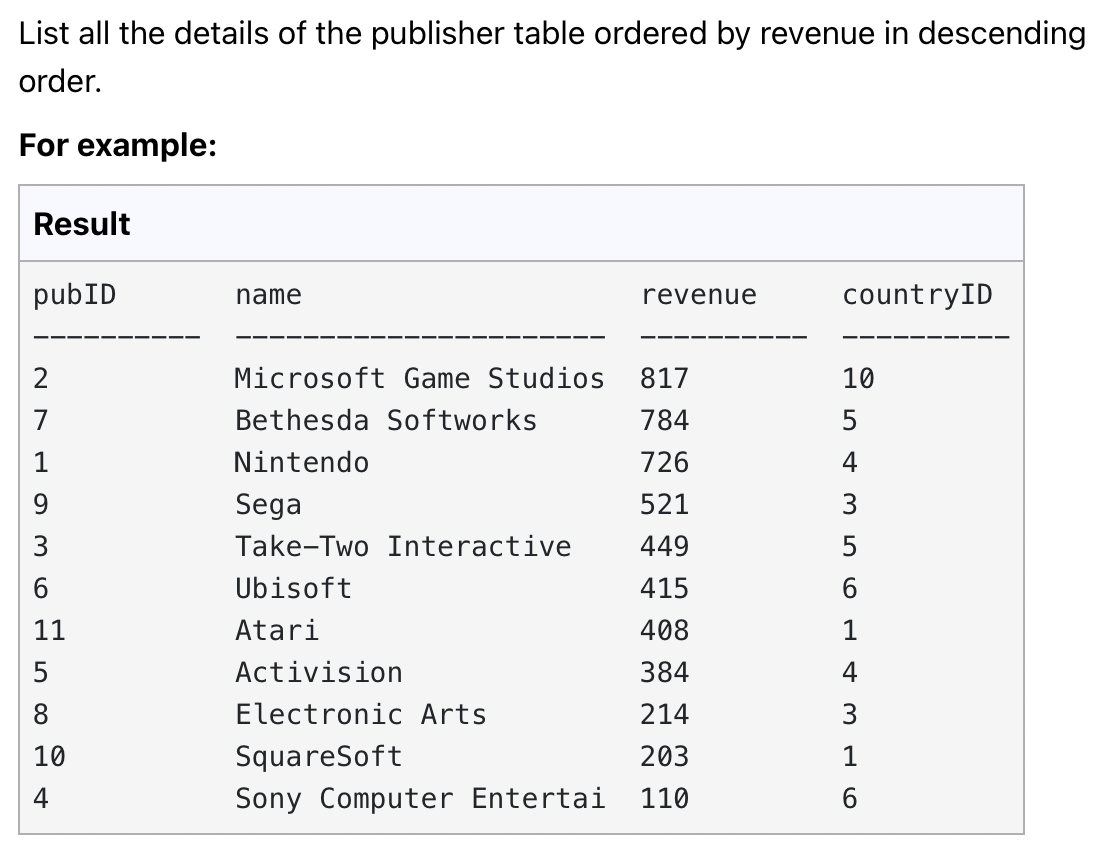Click revenue value 817
Viewport: 1108px width, 868px height.
(x=664, y=378)
